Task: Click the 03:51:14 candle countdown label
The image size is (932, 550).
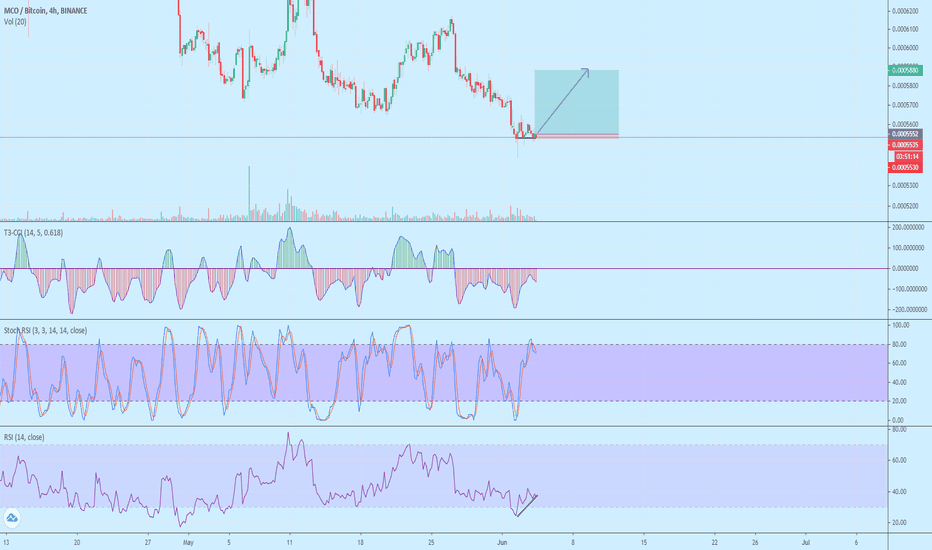Action: coord(909,156)
